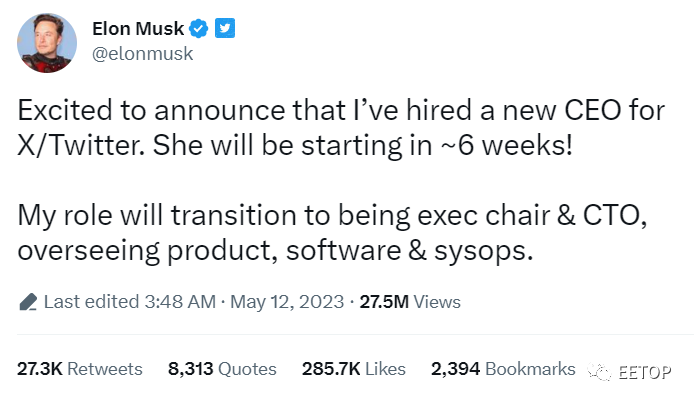The width and height of the screenshot is (694, 401).
Task: Open Elon Musk's profile picture
Action: click(x=47, y=42)
